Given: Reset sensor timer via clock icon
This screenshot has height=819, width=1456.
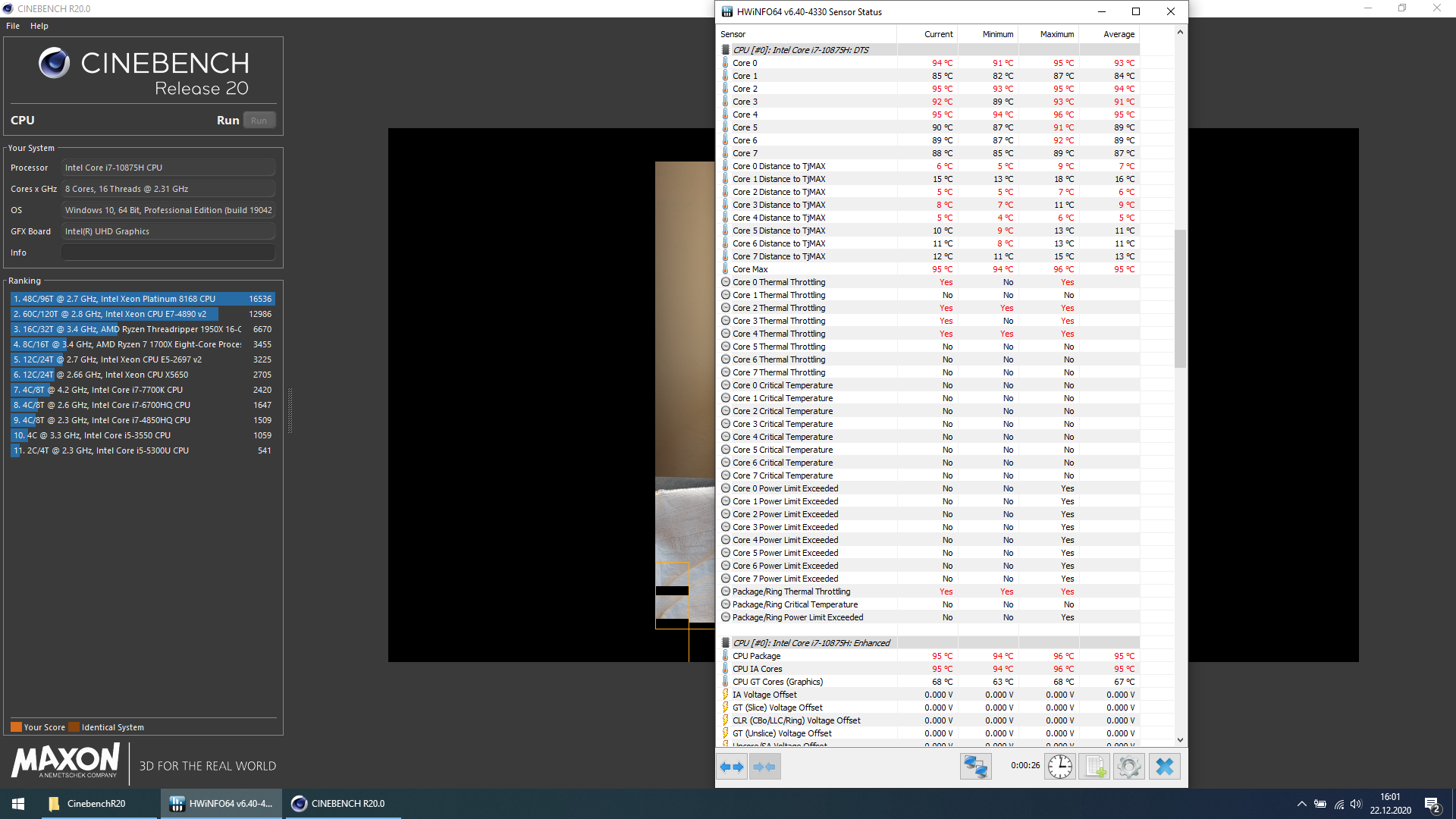Looking at the screenshot, I should [x=1060, y=767].
